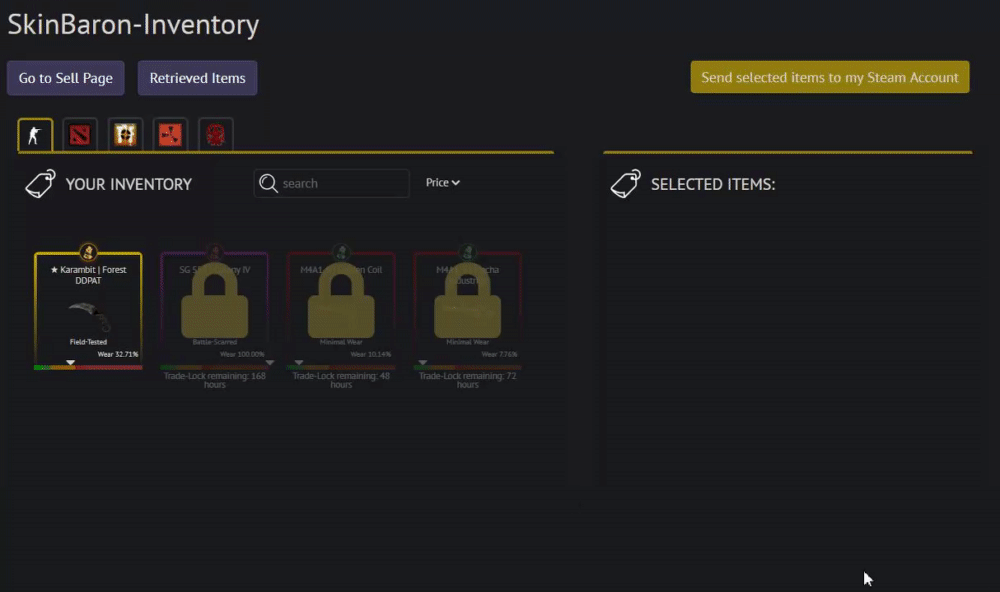Click the padlock on the M4A1 Mecha Industries card
This screenshot has width=1000, height=592.
(467, 300)
